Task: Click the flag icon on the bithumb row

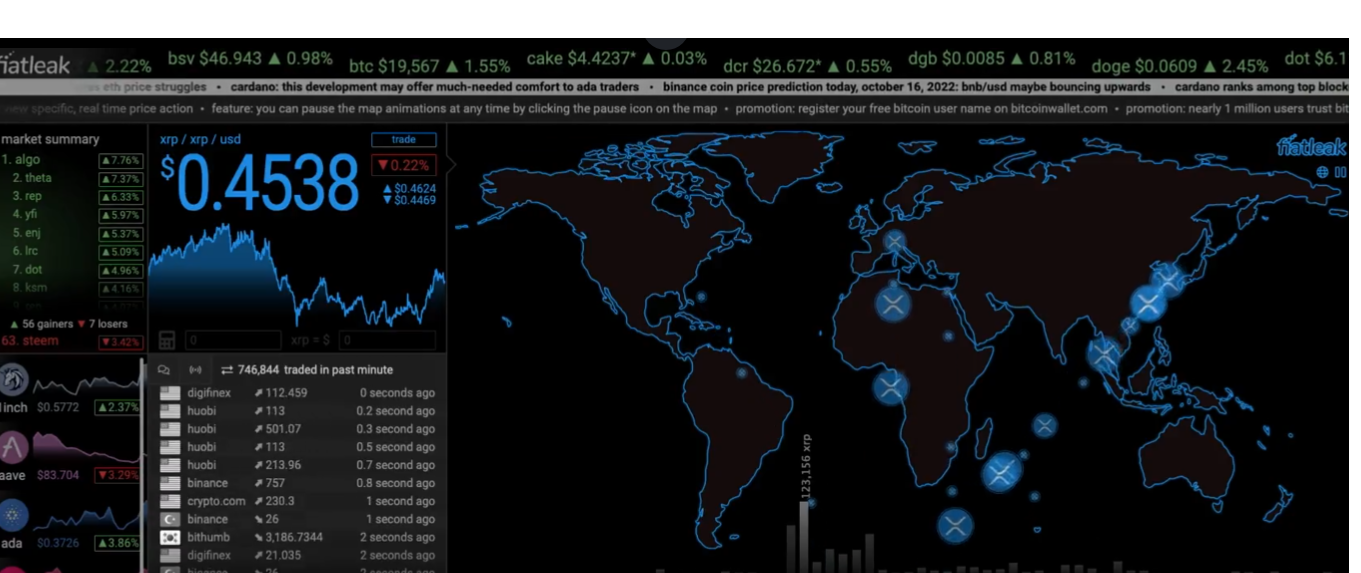Action: pyautogui.click(x=170, y=537)
